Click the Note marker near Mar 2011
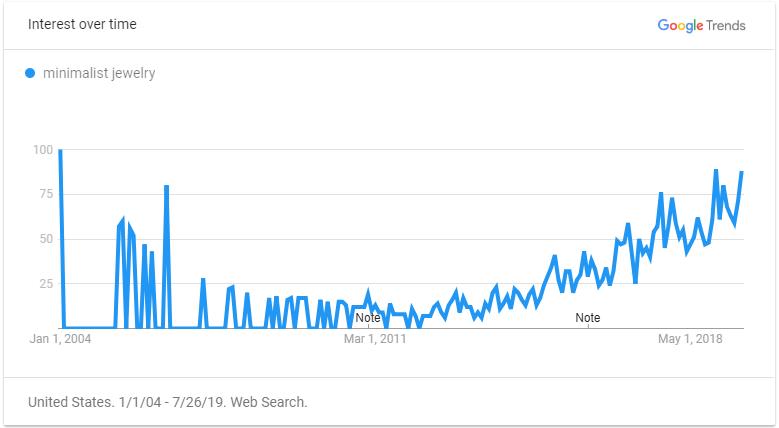Screen dimensions: 779x428 click(368, 318)
